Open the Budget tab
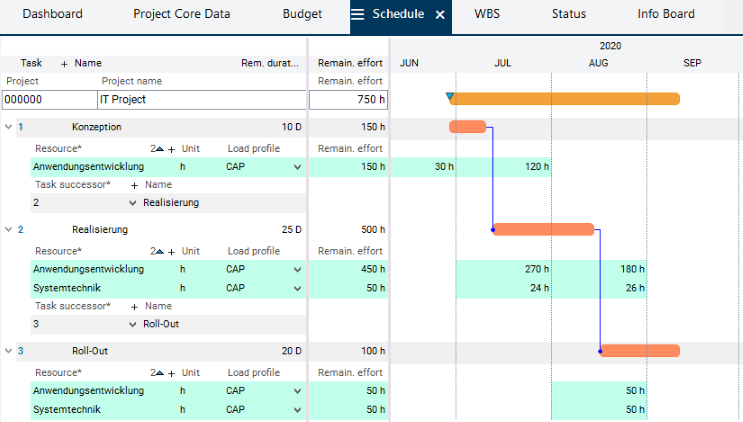 coord(302,15)
